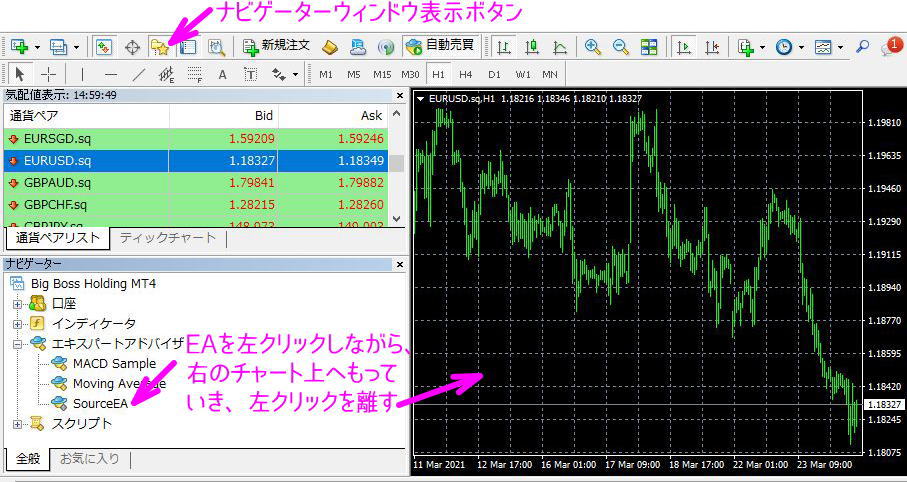907x482 pixels.
Task: Open the templates dropdown arrow
Action: click(840, 47)
